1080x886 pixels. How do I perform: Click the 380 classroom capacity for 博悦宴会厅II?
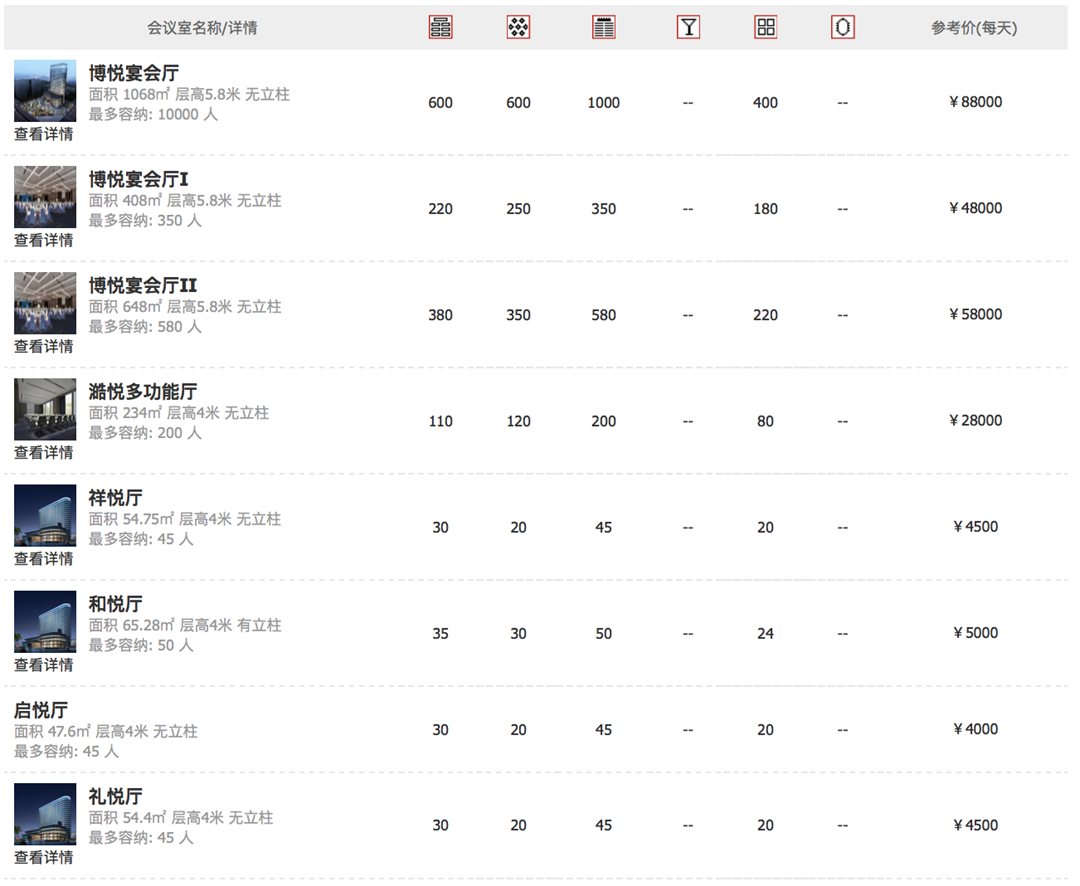point(440,315)
